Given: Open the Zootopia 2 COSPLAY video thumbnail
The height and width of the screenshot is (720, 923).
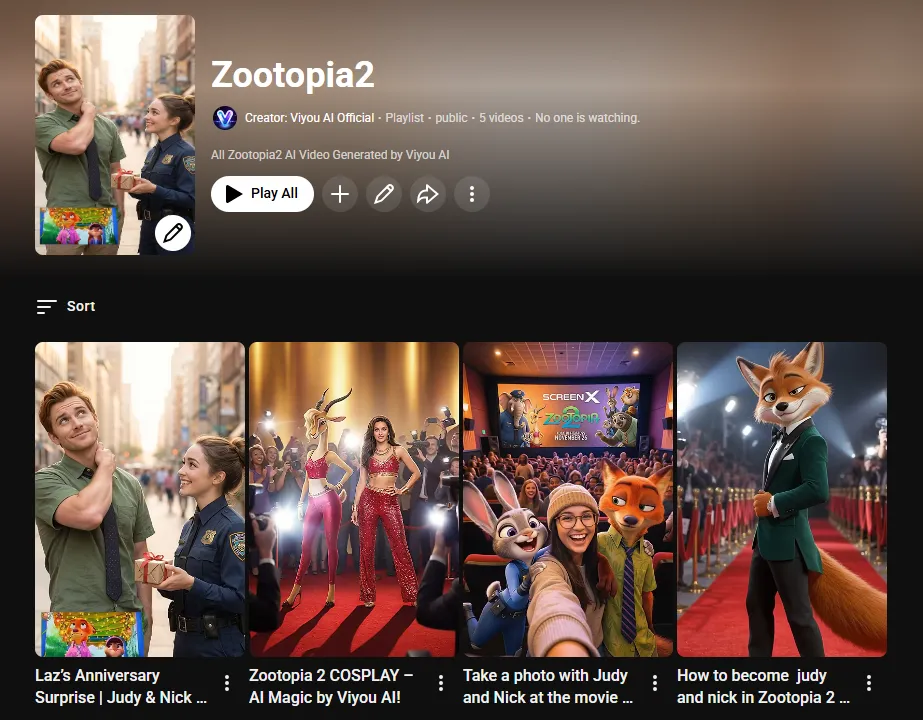Looking at the screenshot, I should point(354,498).
